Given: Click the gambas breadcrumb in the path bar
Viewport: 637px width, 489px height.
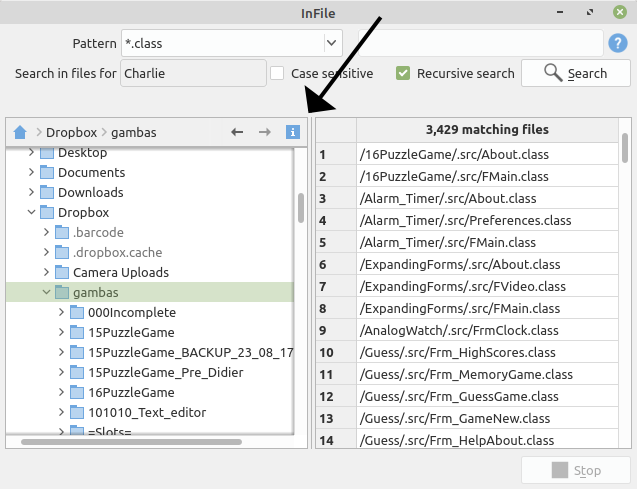Looking at the screenshot, I should coord(134,132).
